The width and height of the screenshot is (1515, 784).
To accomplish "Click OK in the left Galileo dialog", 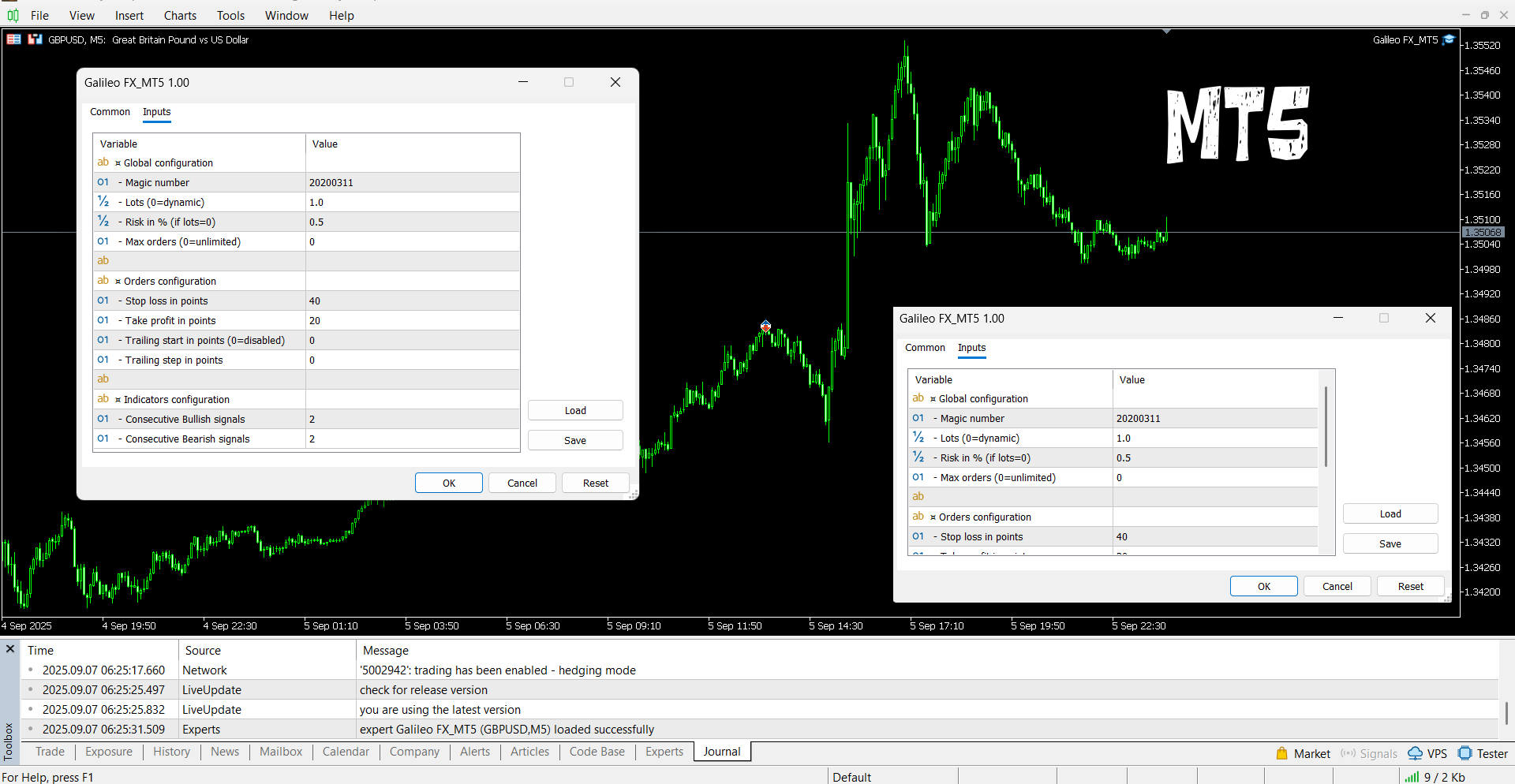I will tap(449, 483).
